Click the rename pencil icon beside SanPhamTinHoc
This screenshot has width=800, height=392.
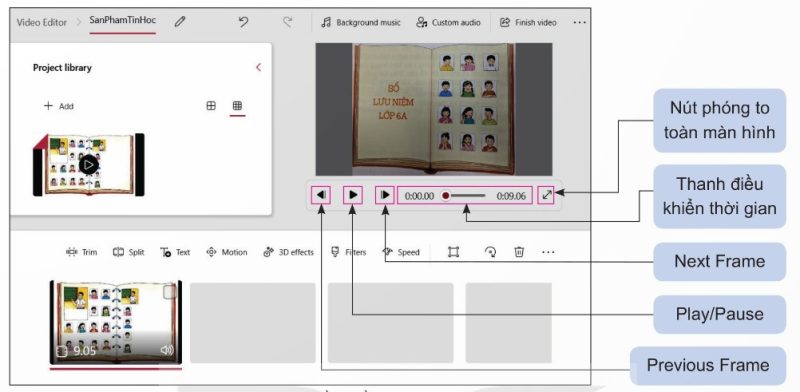click(180, 21)
